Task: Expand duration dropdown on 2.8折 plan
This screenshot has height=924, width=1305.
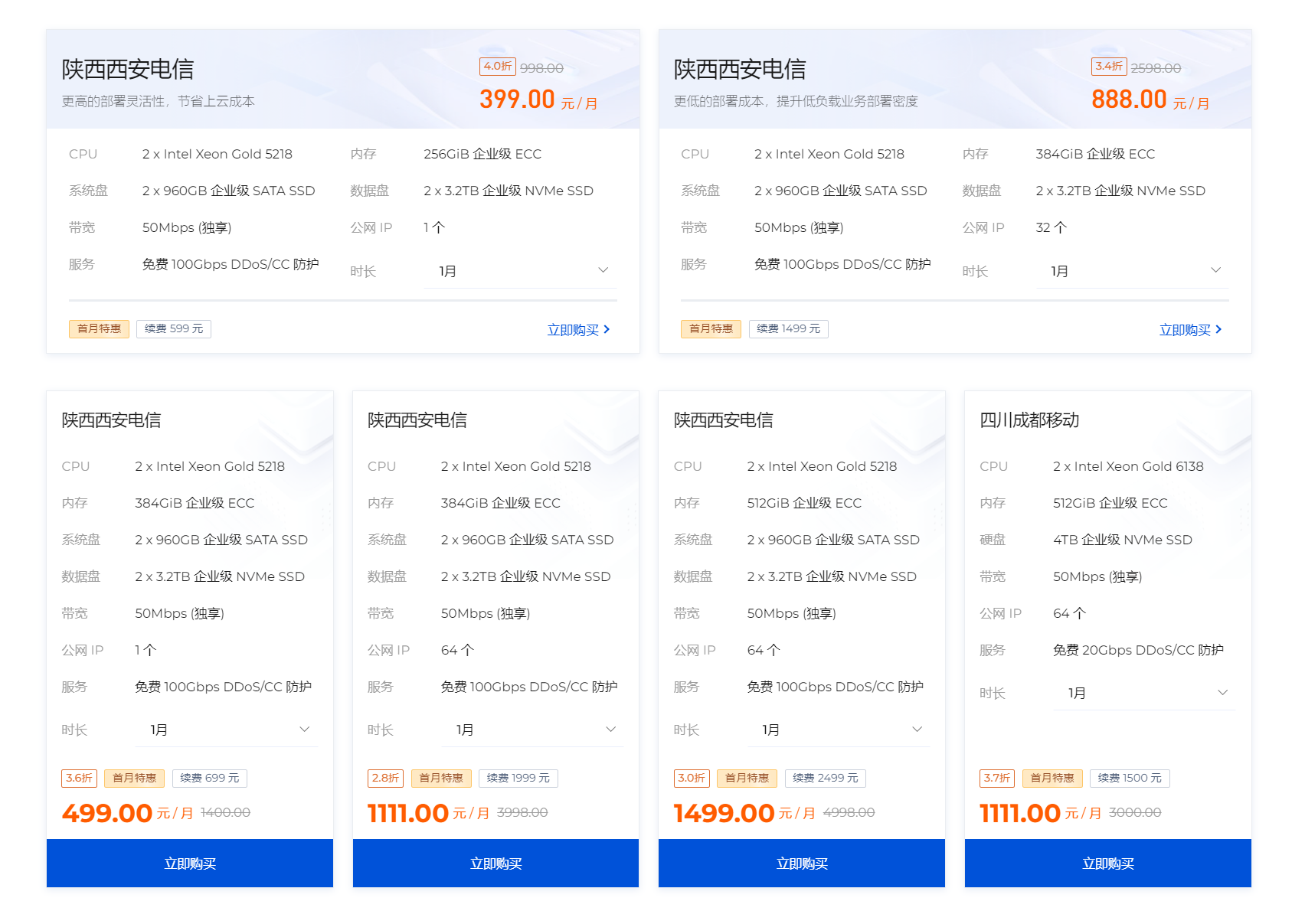Action: pyautogui.click(x=532, y=730)
